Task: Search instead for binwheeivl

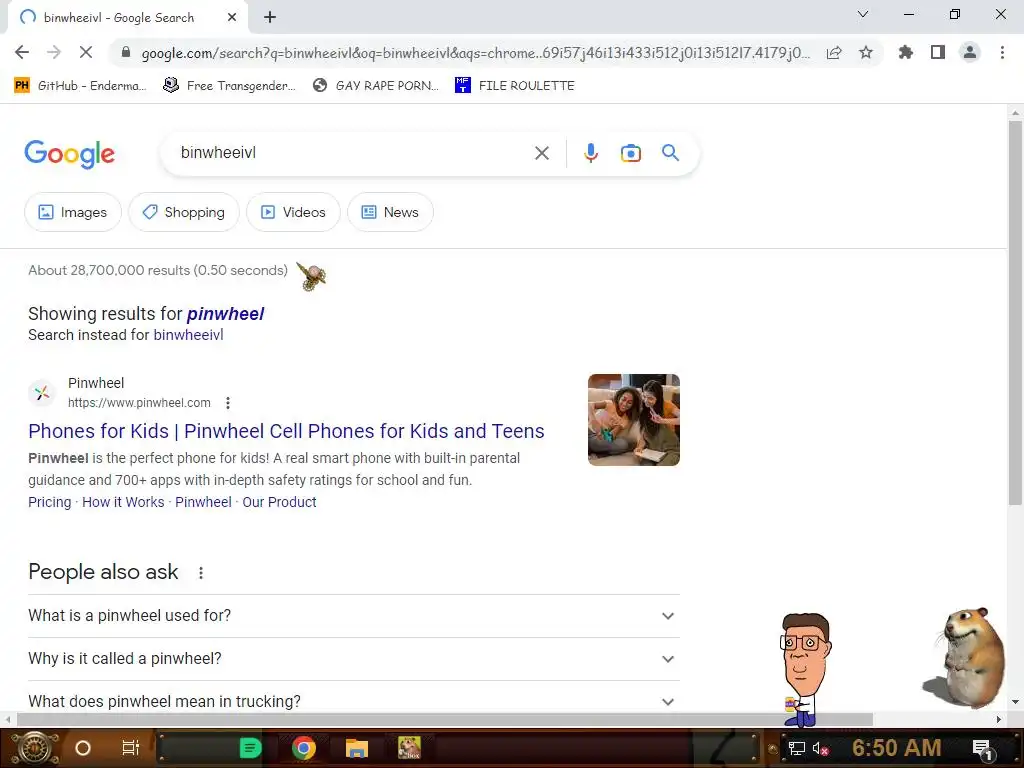Action: 188,335
